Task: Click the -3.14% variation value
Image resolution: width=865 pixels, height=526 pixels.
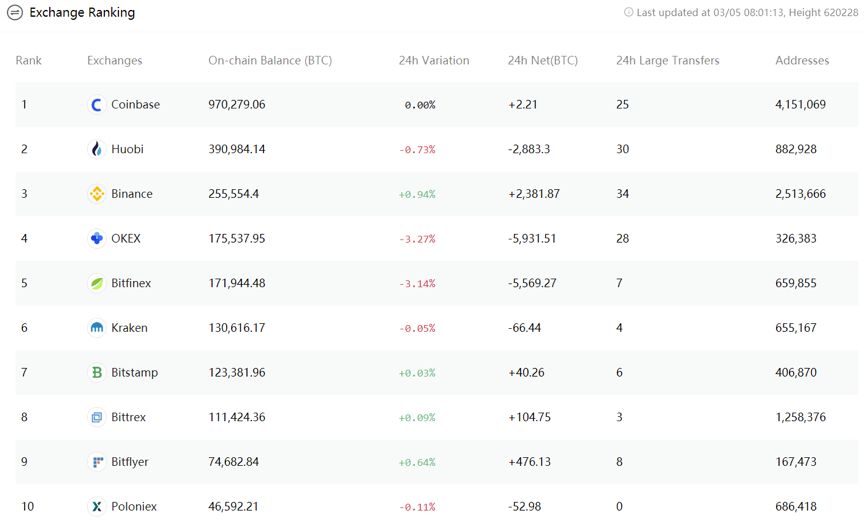Action: 417,284
